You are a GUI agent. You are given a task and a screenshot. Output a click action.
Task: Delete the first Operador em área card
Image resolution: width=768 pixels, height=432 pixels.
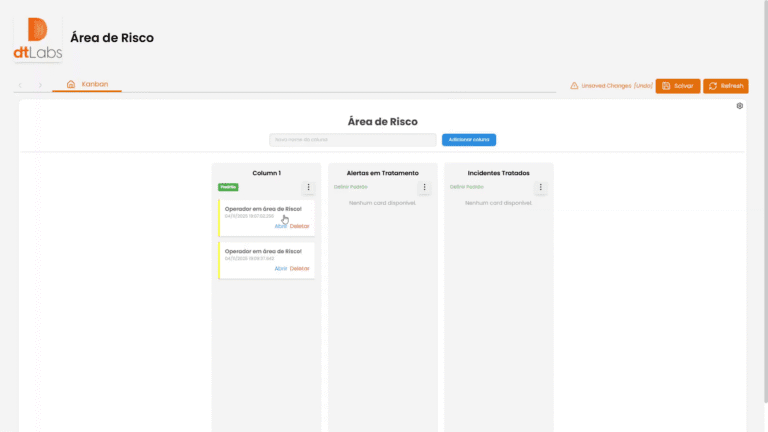(x=300, y=226)
